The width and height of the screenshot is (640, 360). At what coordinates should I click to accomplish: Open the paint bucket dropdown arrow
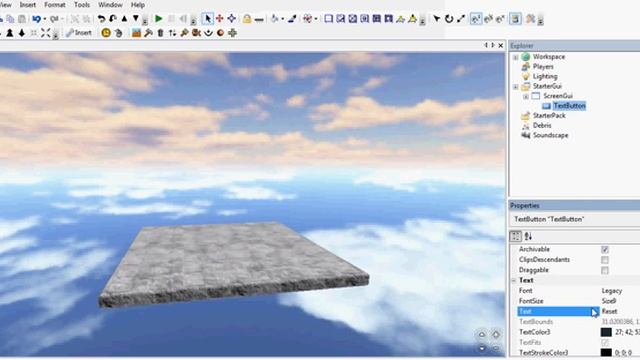[x=282, y=19]
